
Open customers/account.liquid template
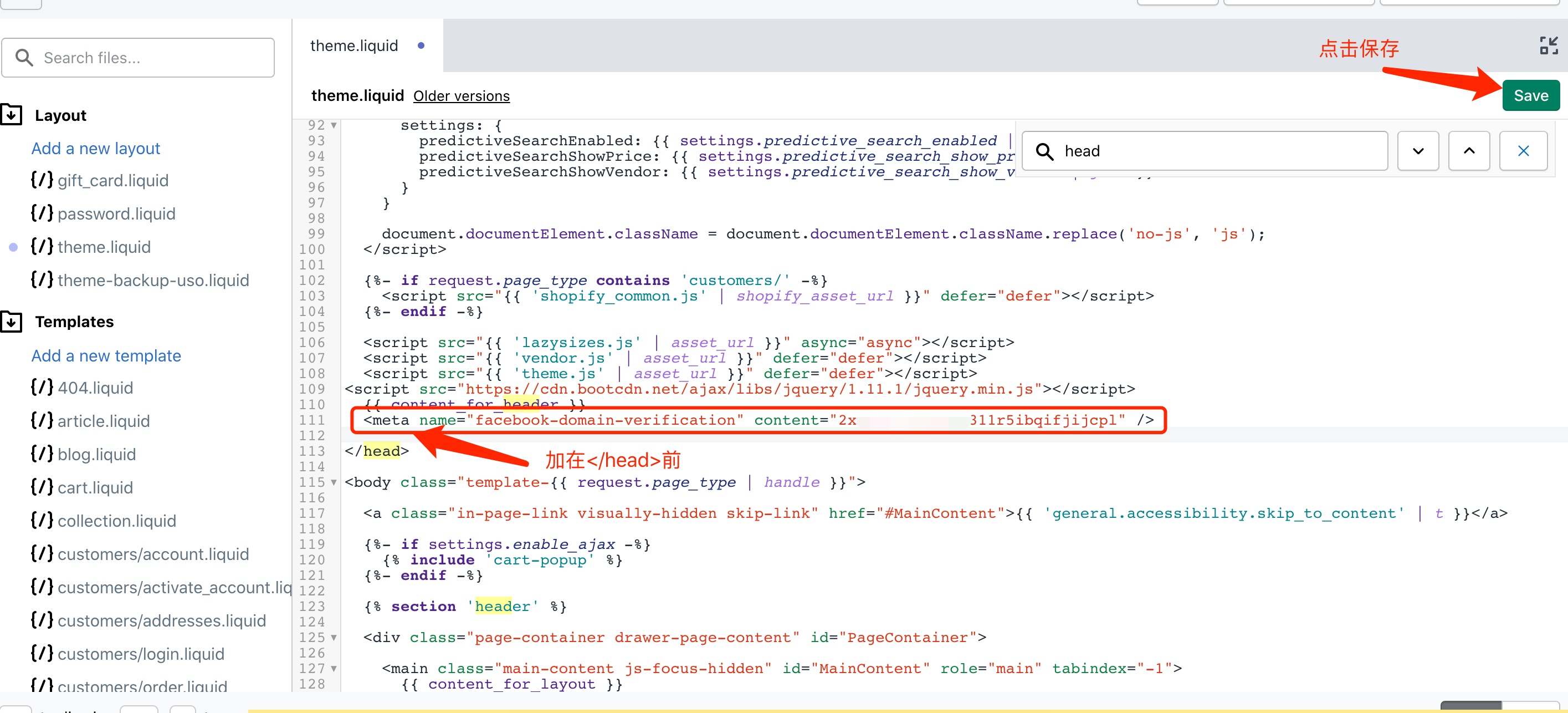(x=153, y=554)
